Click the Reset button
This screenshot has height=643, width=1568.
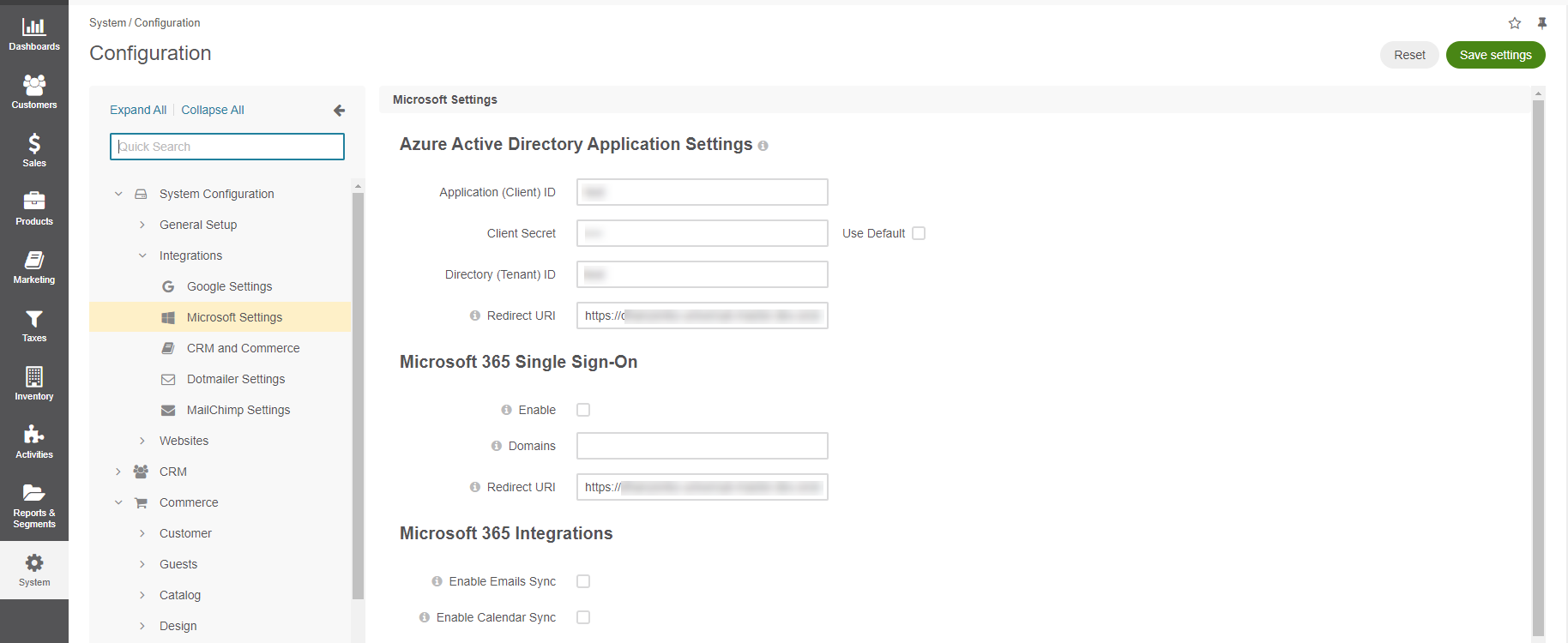pos(1409,55)
